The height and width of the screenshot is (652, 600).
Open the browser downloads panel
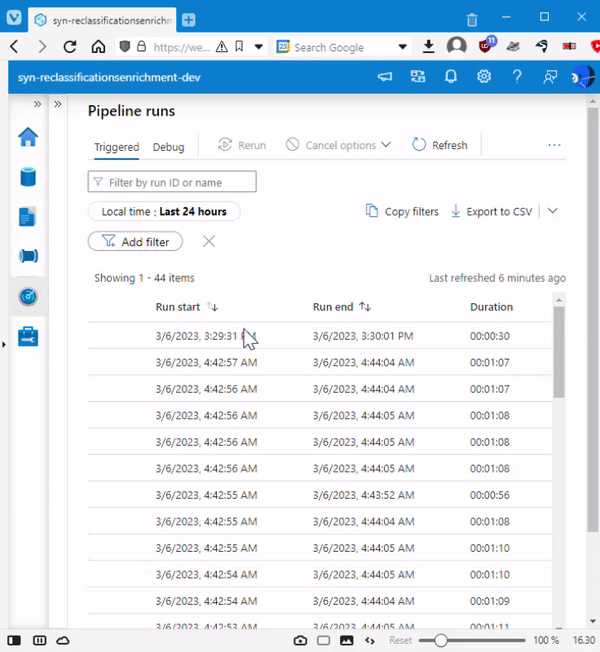point(428,47)
